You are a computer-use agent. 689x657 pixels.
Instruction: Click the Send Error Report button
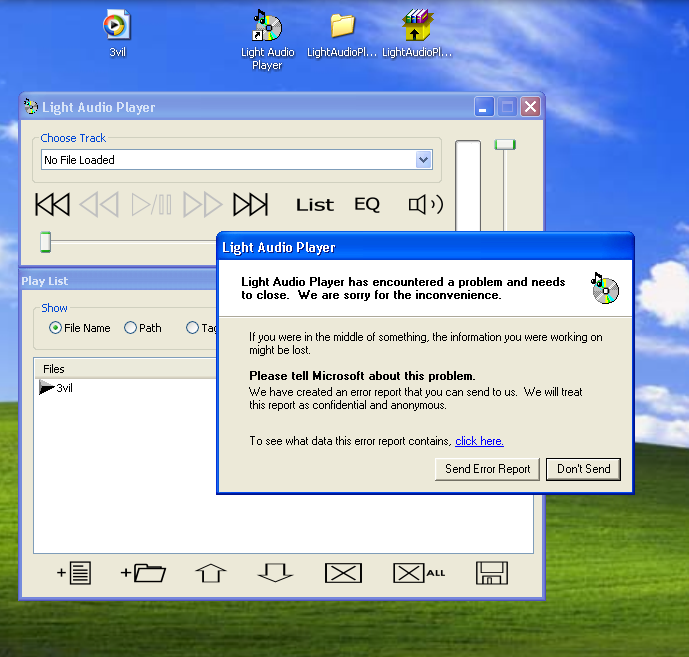tap(488, 469)
